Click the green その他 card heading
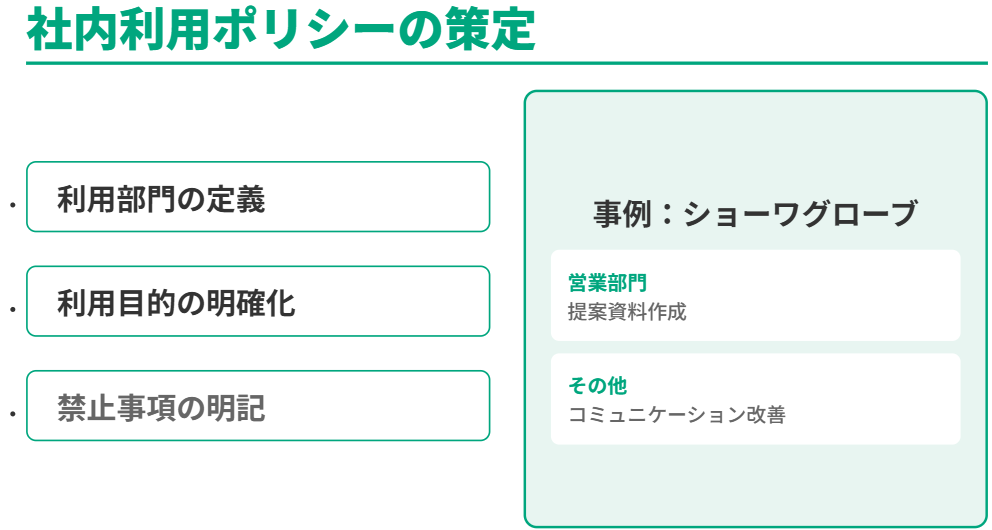The image size is (992, 530). point(597,386)
